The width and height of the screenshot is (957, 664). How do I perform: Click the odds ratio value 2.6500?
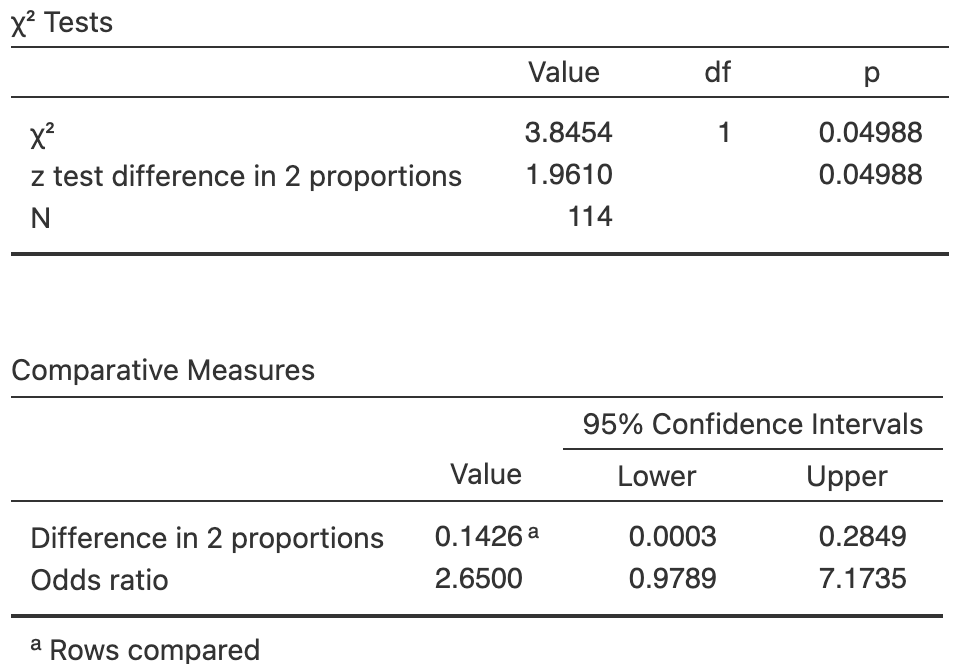[478, 579]
